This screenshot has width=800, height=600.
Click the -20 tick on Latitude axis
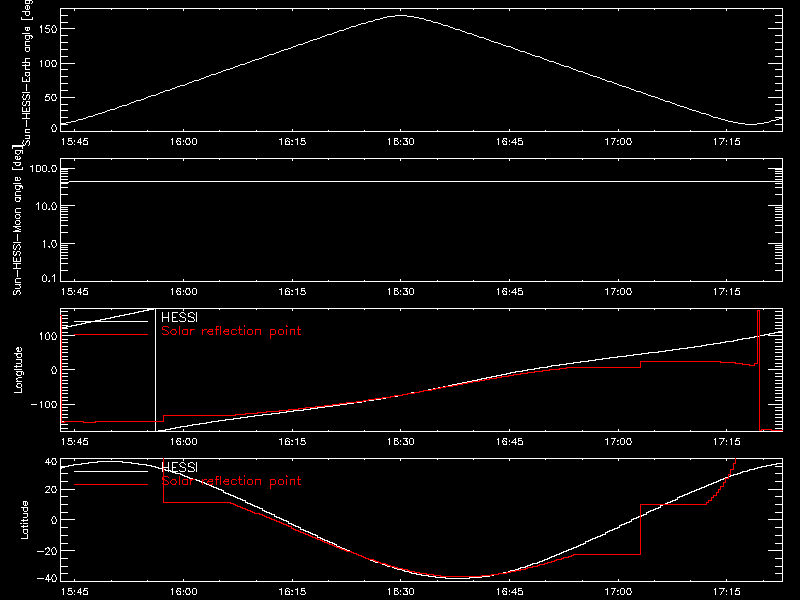[x=47, y=551]
